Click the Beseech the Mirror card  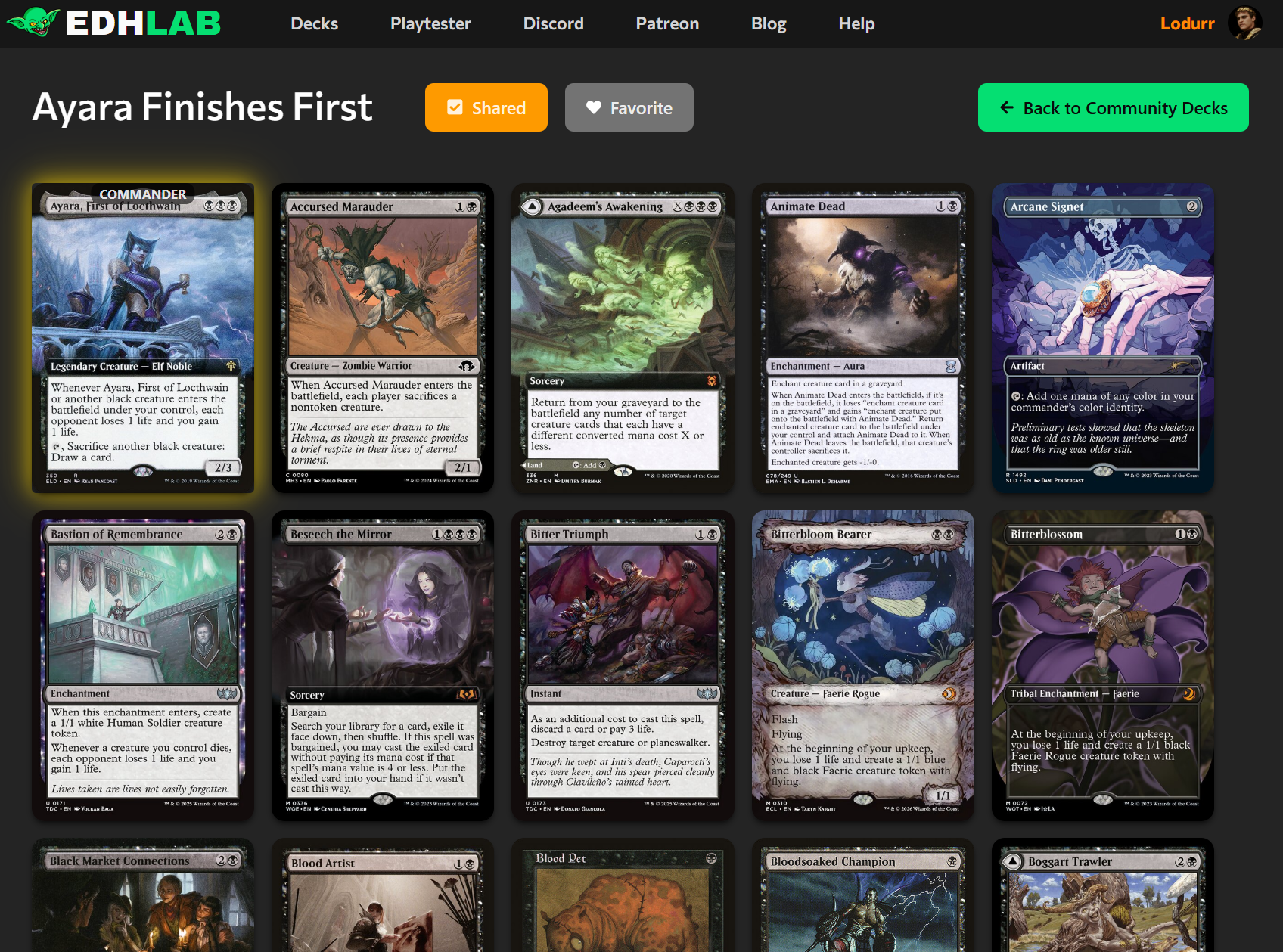point(383,665)
